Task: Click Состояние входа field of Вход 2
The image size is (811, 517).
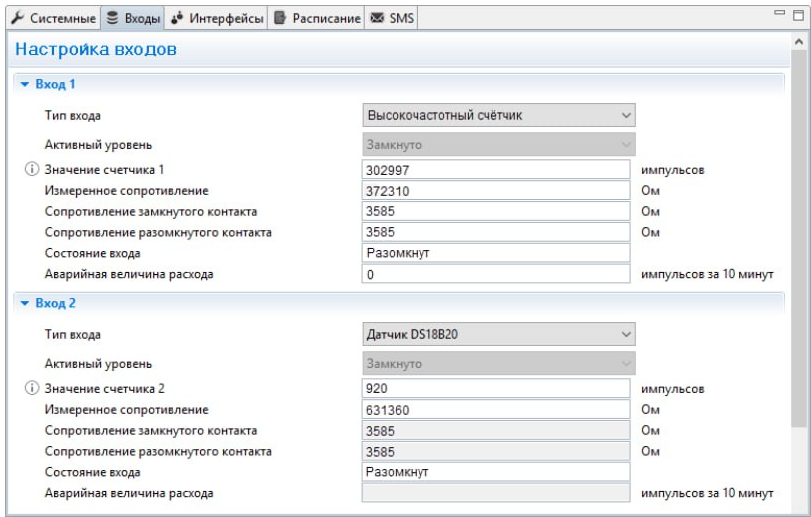Action: (495, 472)
